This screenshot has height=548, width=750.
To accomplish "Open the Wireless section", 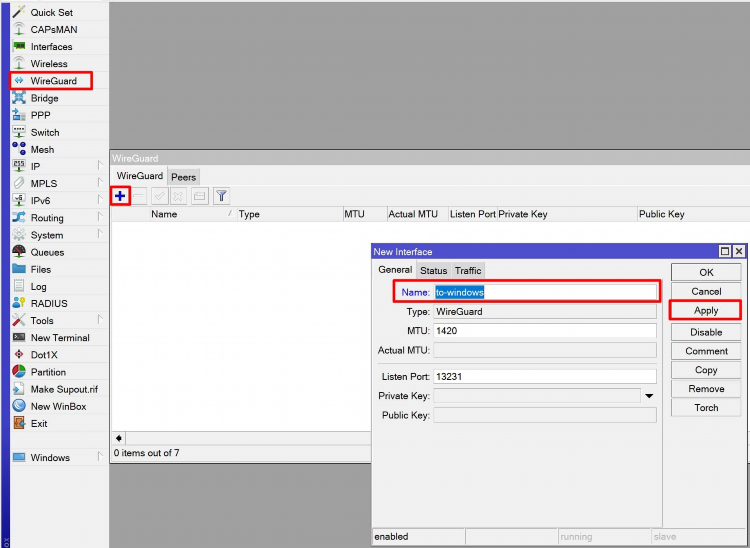I will tap(49, 64).
